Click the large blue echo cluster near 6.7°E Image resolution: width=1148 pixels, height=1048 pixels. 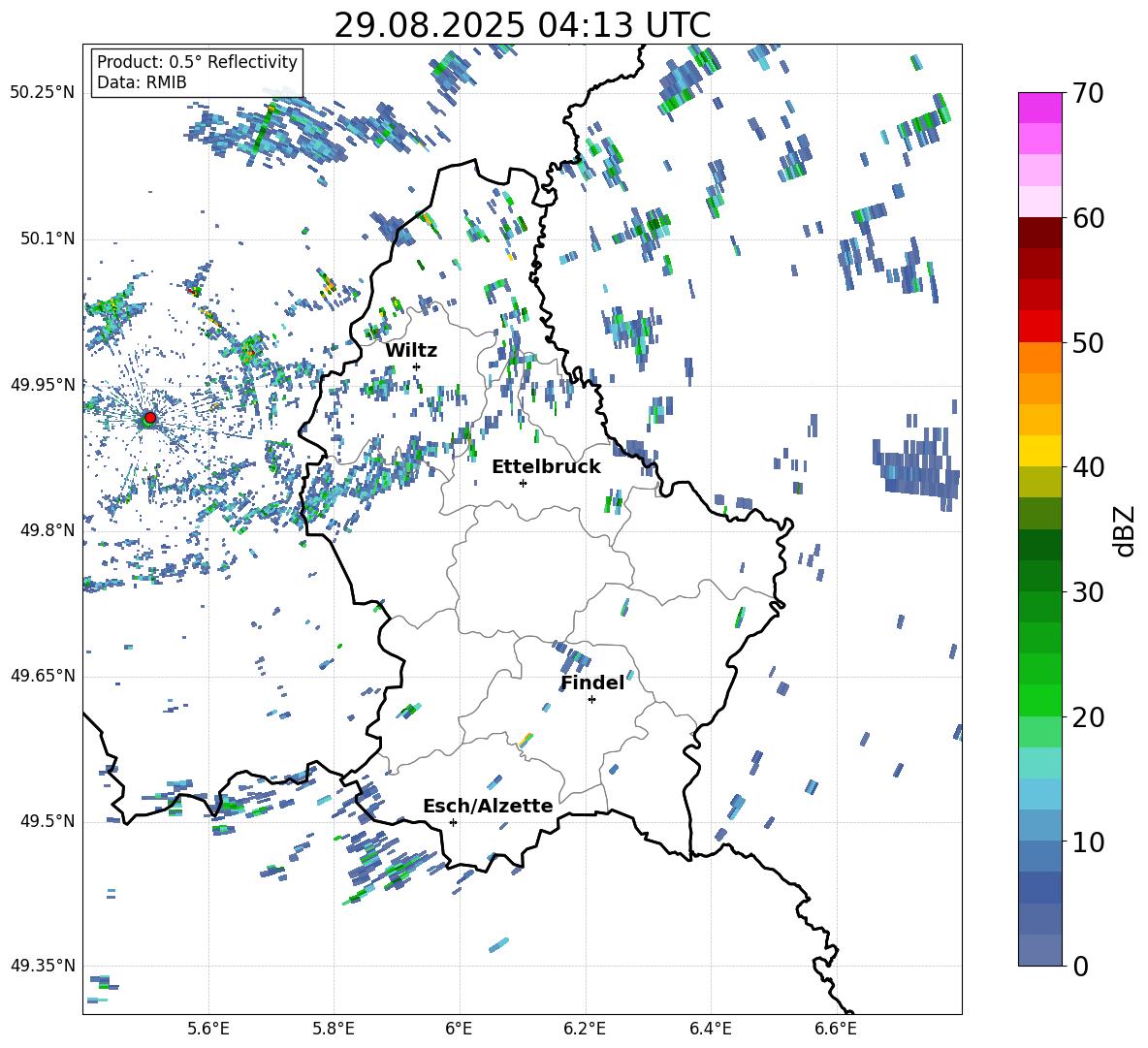coord(918,468)
